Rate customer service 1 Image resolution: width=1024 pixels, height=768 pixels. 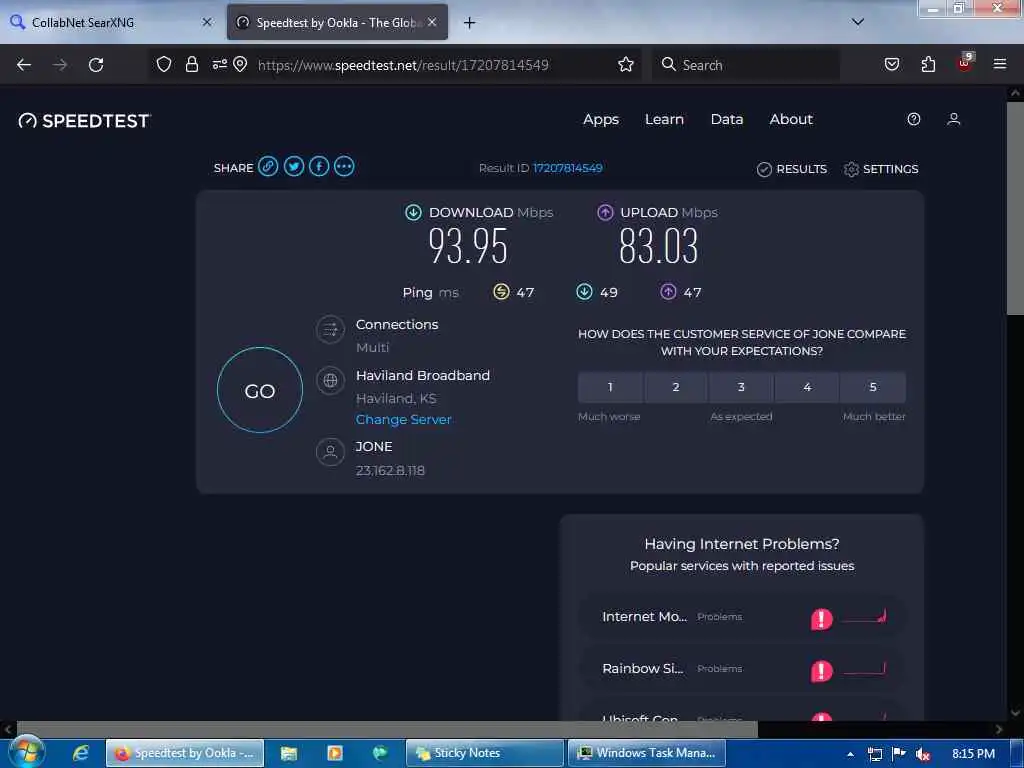tap(610, 387)
